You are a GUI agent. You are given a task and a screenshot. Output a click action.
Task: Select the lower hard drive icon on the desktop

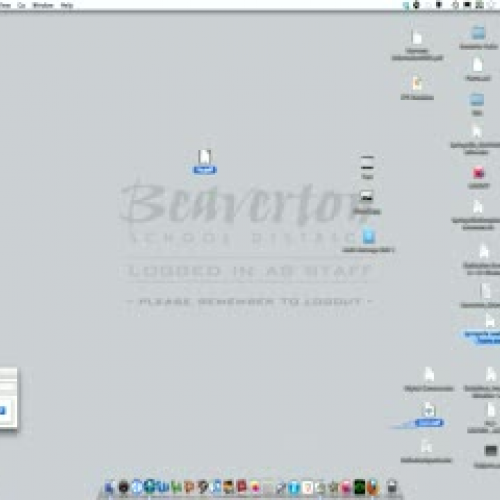367,197
